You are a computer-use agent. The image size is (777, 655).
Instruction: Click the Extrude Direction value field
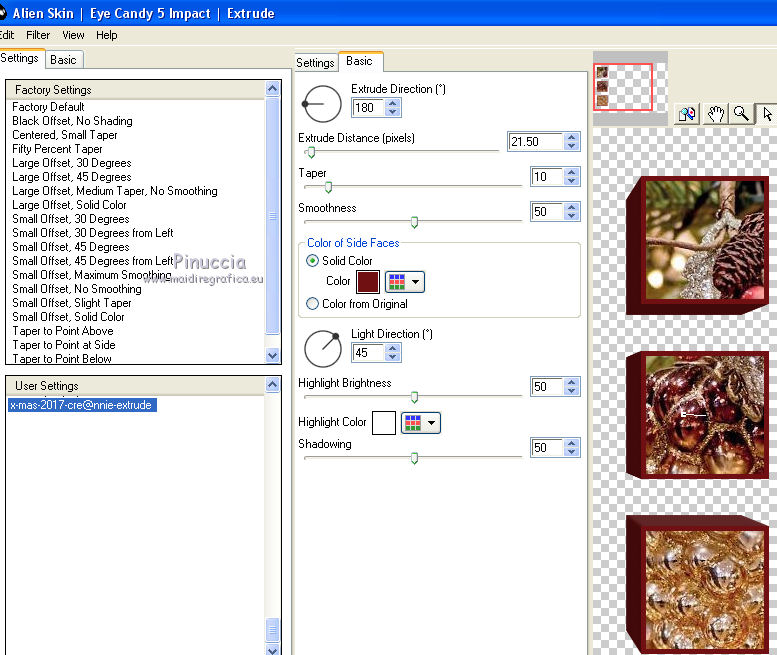click(368, 108)
